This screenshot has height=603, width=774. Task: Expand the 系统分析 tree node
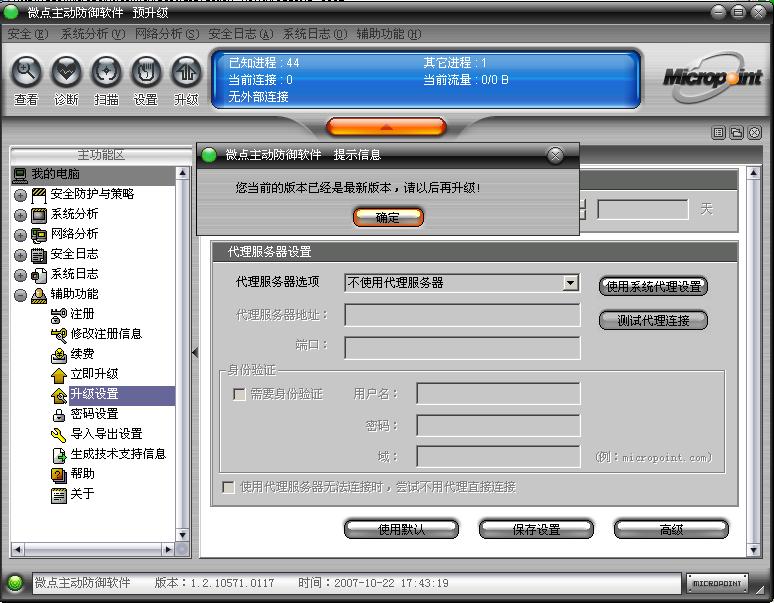click(20, 215)
